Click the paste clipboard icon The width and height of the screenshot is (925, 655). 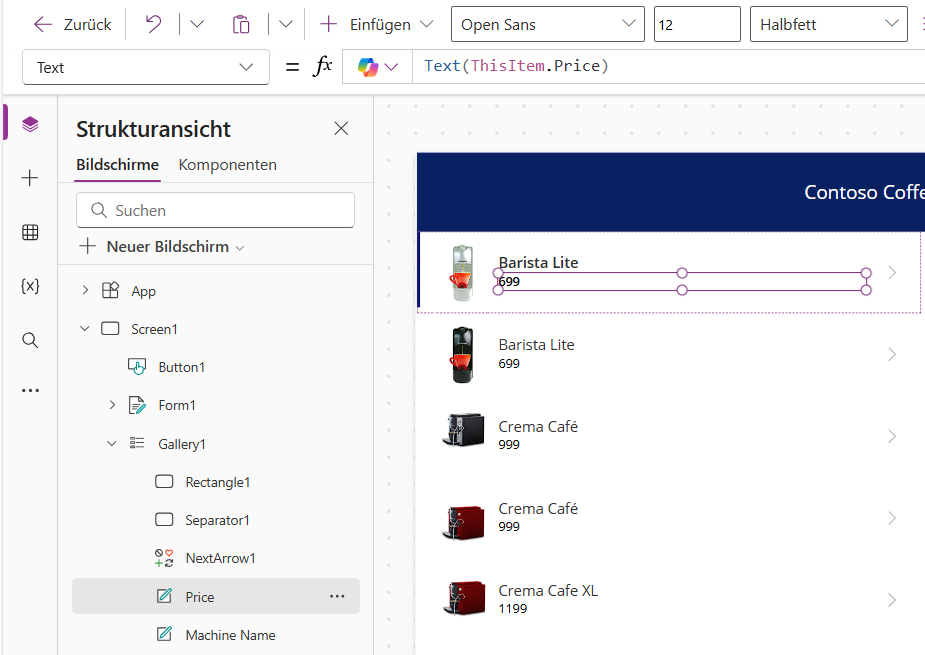241,24
